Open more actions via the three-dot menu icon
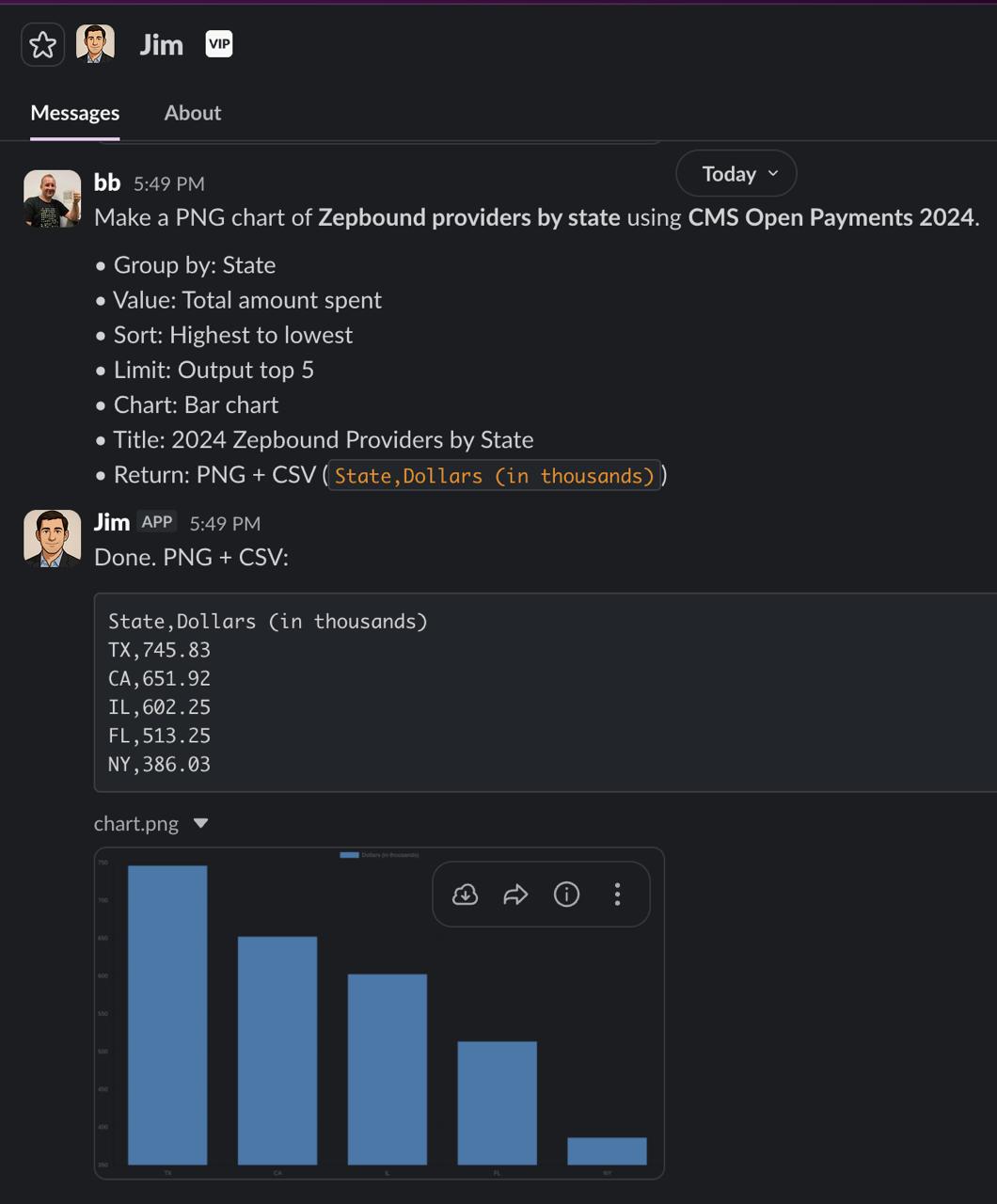997x1204 pixels. tap(617, 895)
